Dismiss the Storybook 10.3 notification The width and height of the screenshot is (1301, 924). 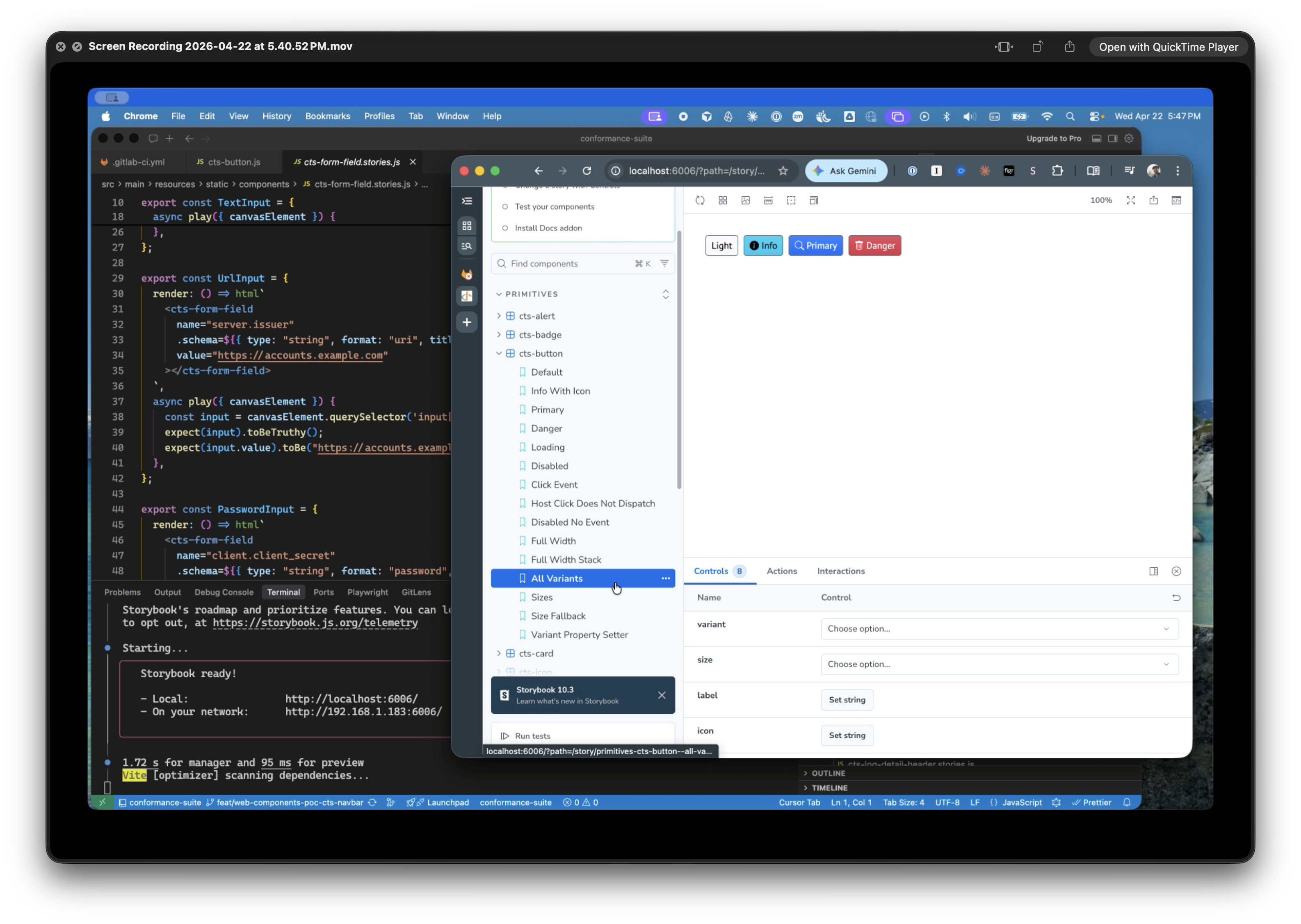[661, 695]
